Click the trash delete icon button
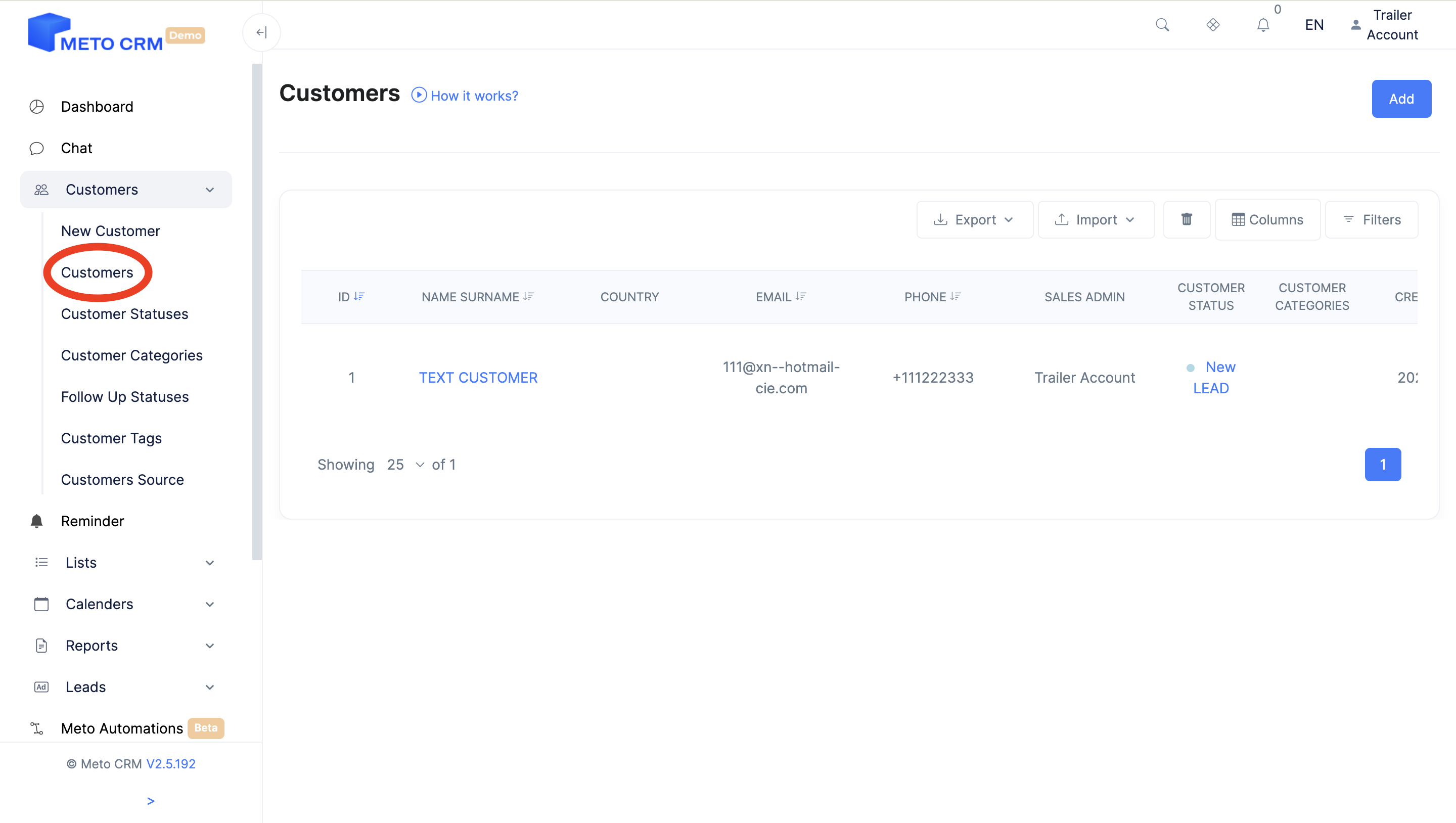Screen dimensions: 1456x823 [1187, 219]
